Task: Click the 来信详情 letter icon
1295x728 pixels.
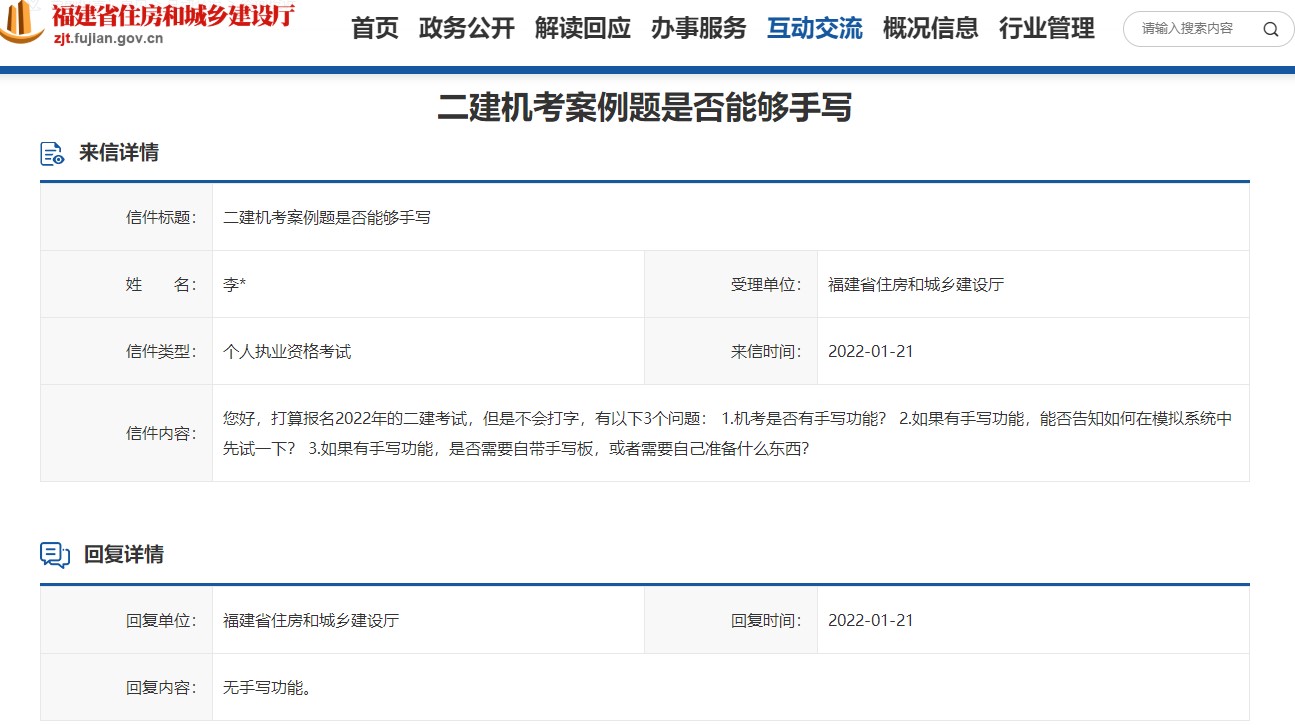Action: click(x=53, y=153)
